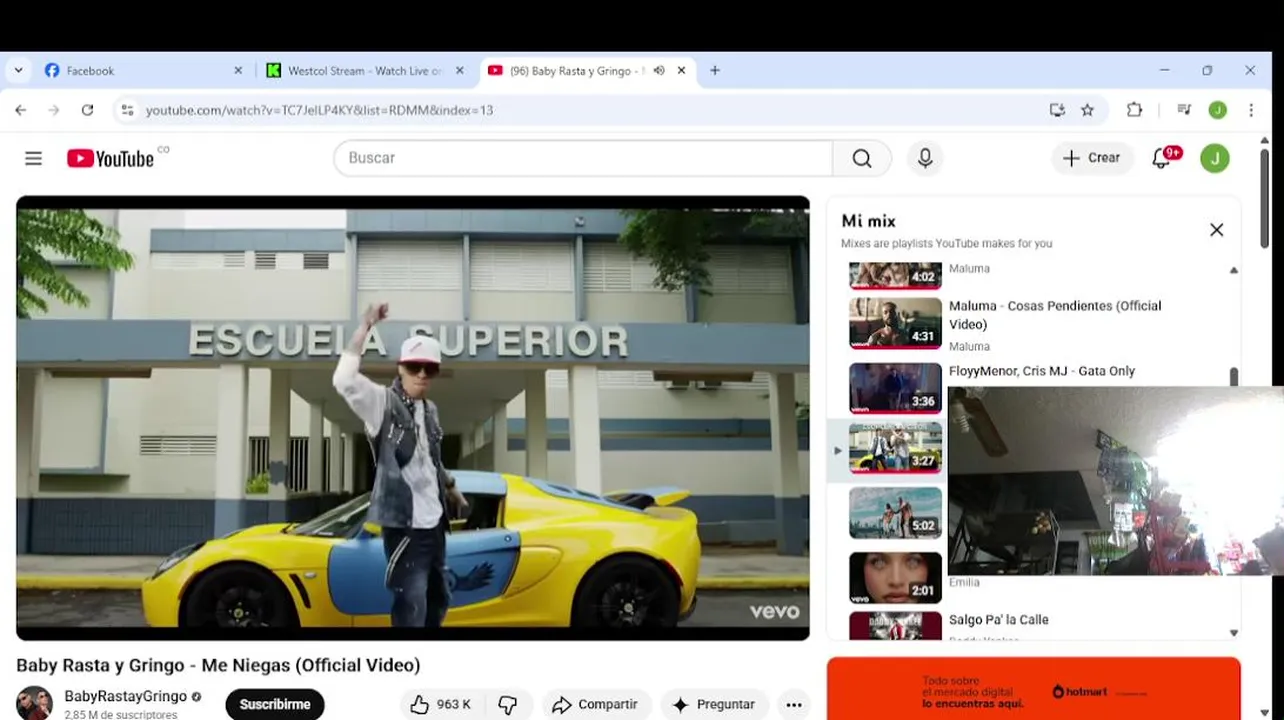Focus the Buscar search field
This screenshot has width=1284, height=720.
(583, 158)
